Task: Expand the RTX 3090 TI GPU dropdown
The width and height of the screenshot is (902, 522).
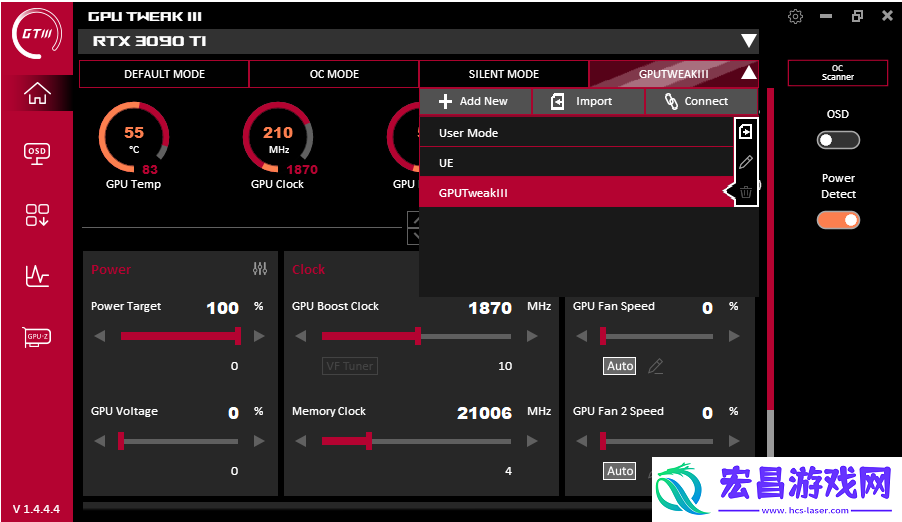Action: pos(748,41)
